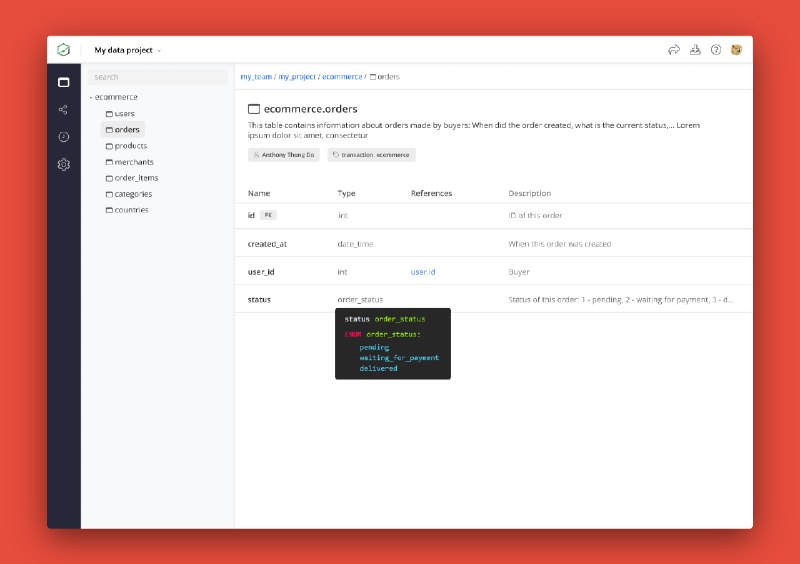
Task: Click the search input field
Action: [x=157, y=77]
